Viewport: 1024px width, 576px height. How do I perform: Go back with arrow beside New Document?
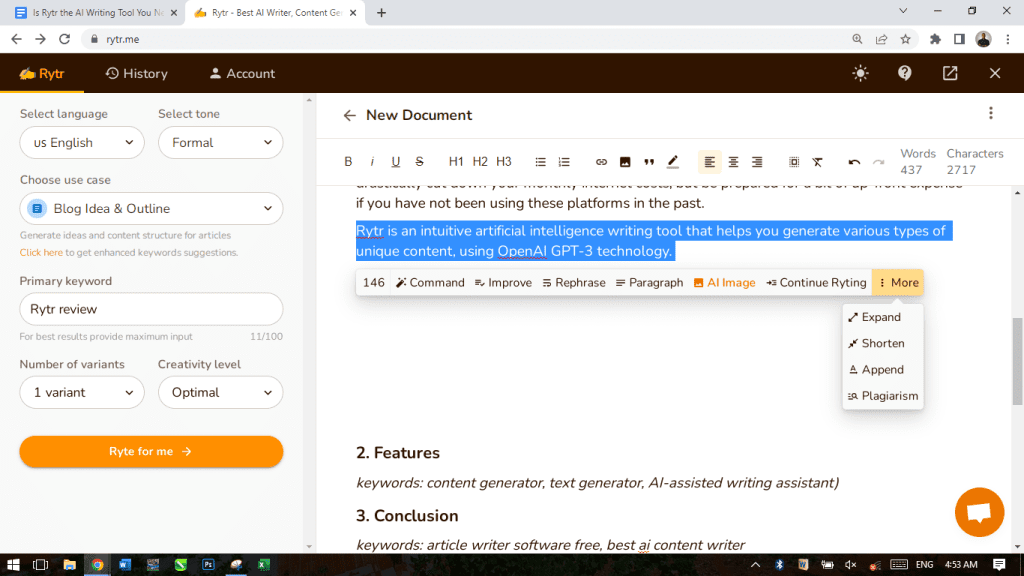(349, 116)
